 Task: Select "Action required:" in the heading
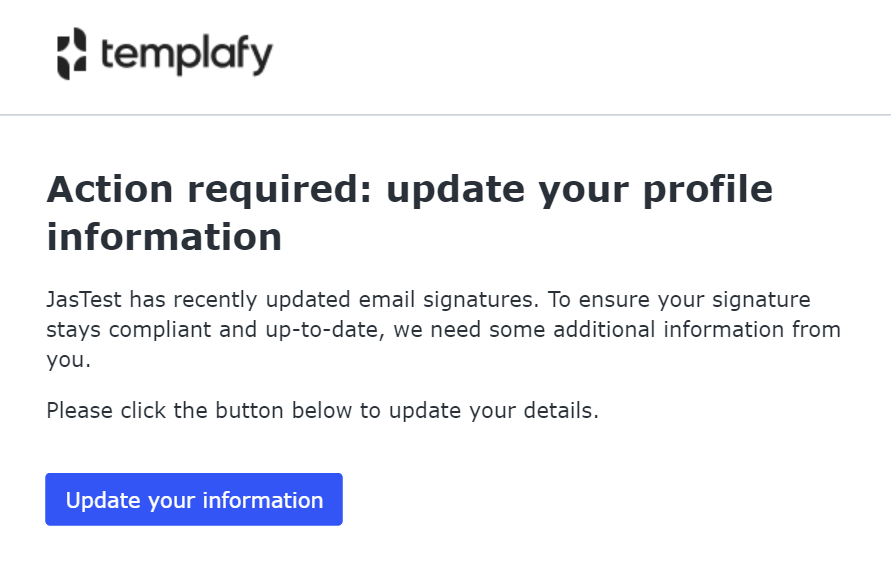(209, 189)
